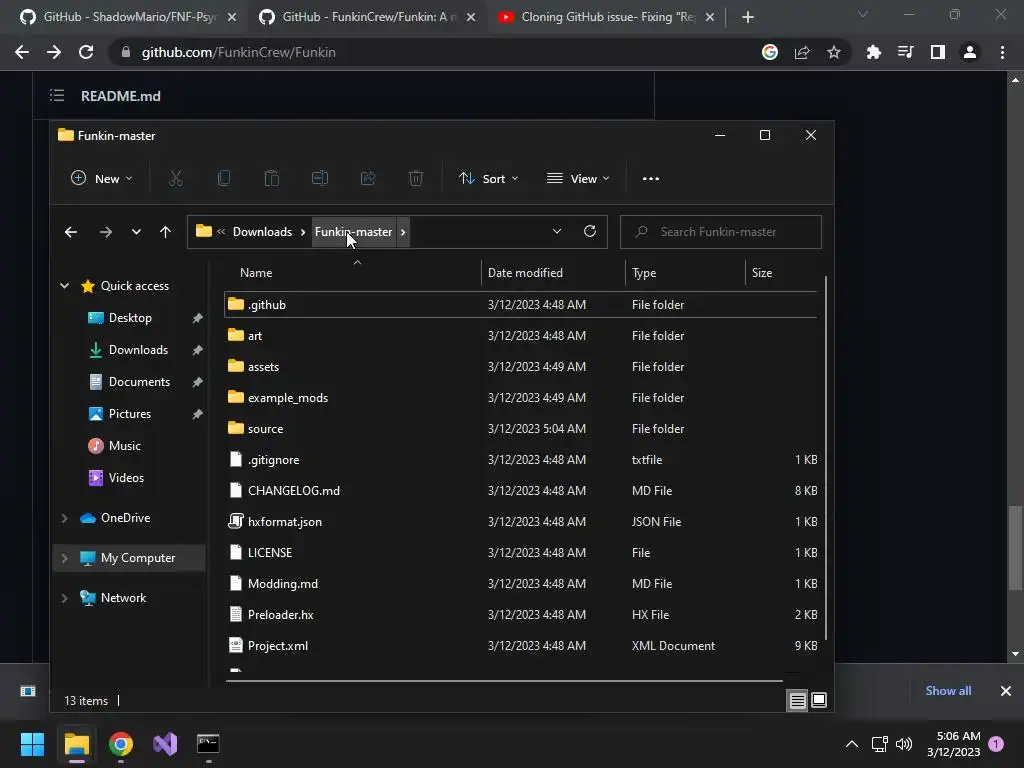Select Music in Quick access
The width and height of the screenshot is (1024, 768).
pos(124,446)
